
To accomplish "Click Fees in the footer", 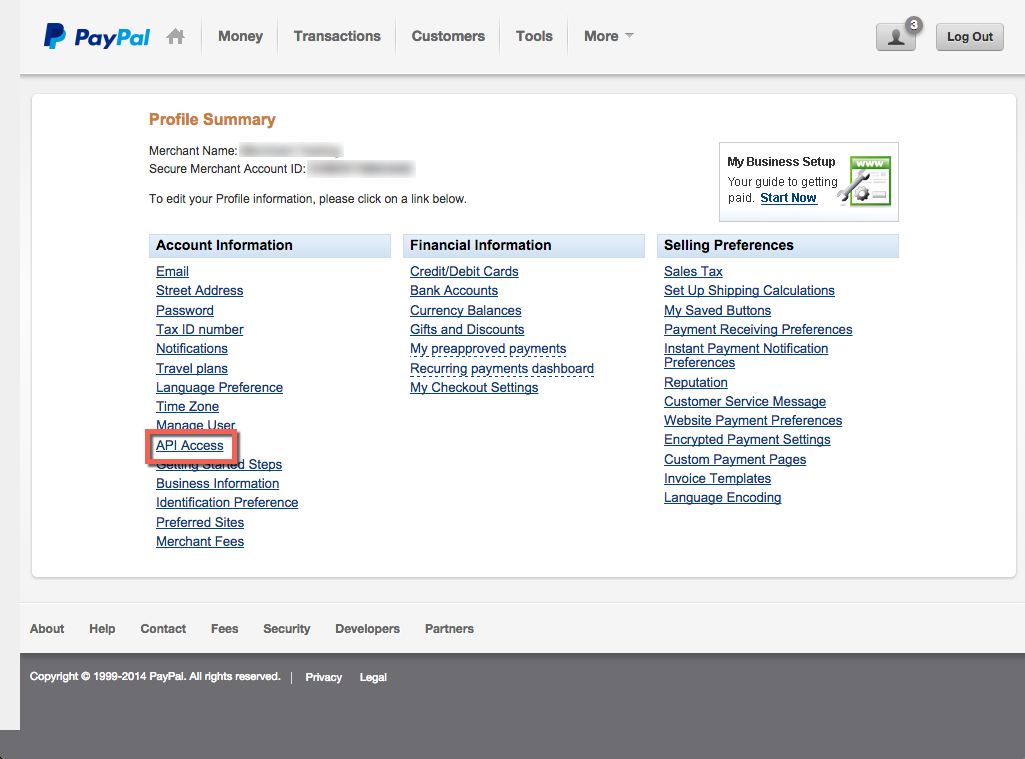I will coord(224,629).
